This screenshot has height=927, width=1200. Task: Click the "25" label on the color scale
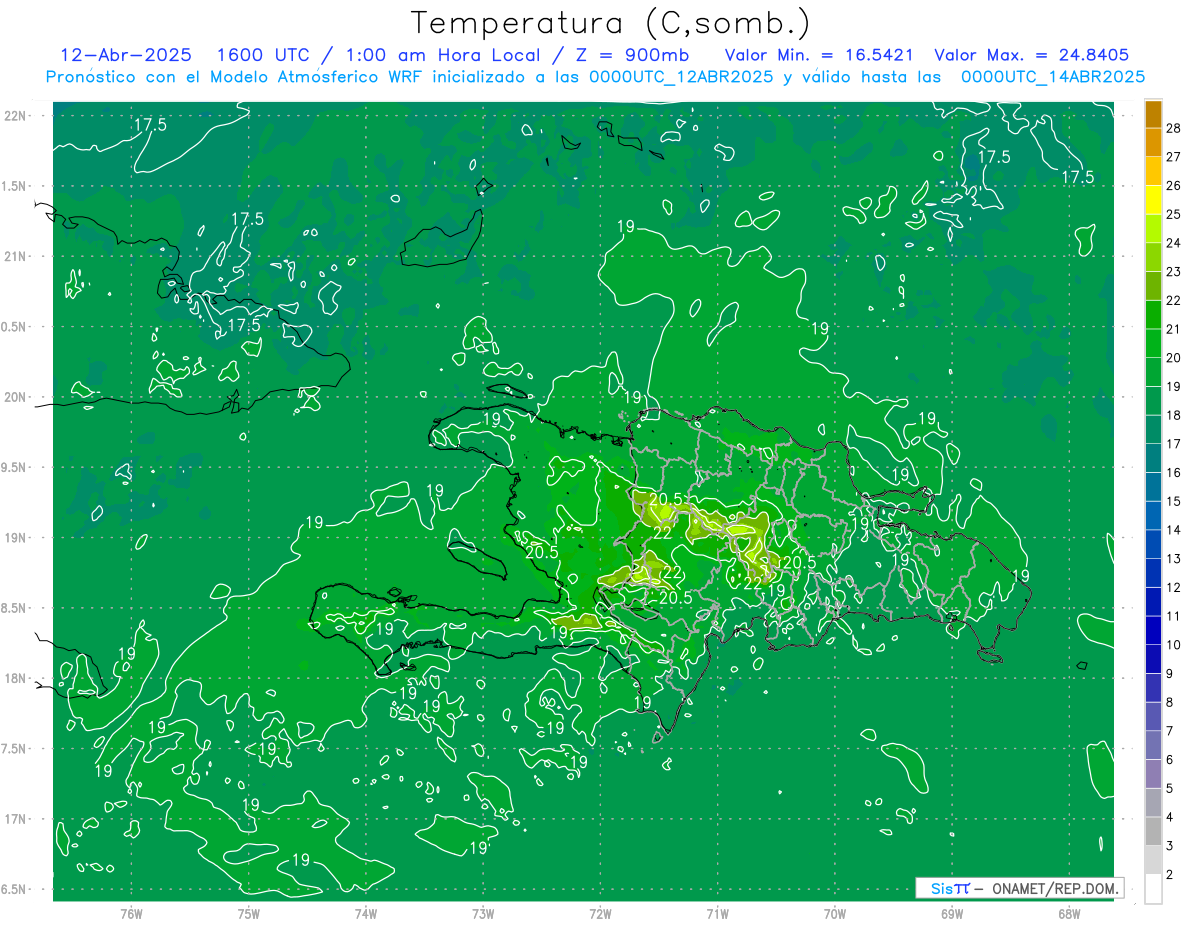(x=1174, y=214)
